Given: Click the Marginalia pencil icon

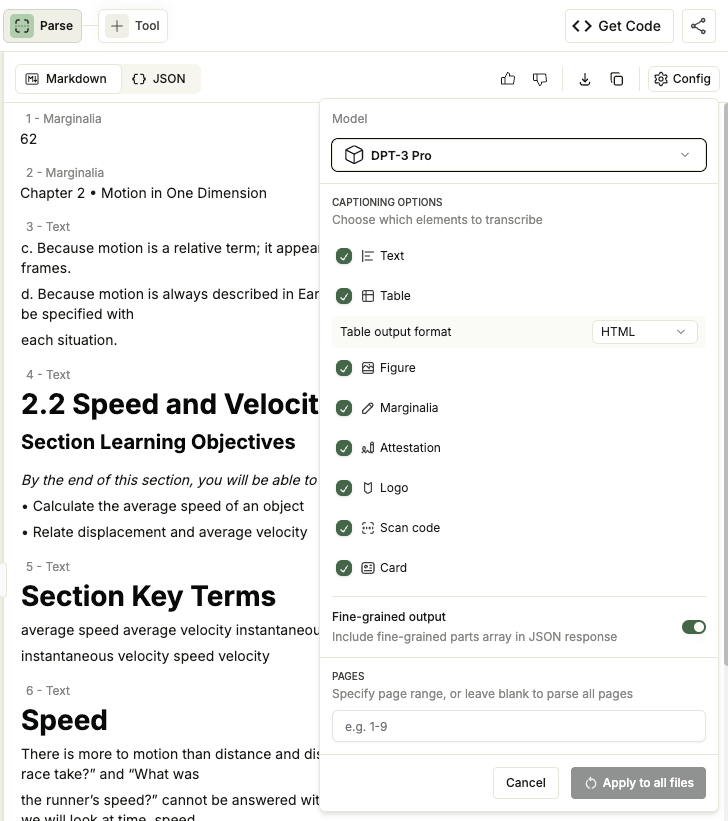Looking at the screenshot, I should pyautogui.click(x=368, y=408).
